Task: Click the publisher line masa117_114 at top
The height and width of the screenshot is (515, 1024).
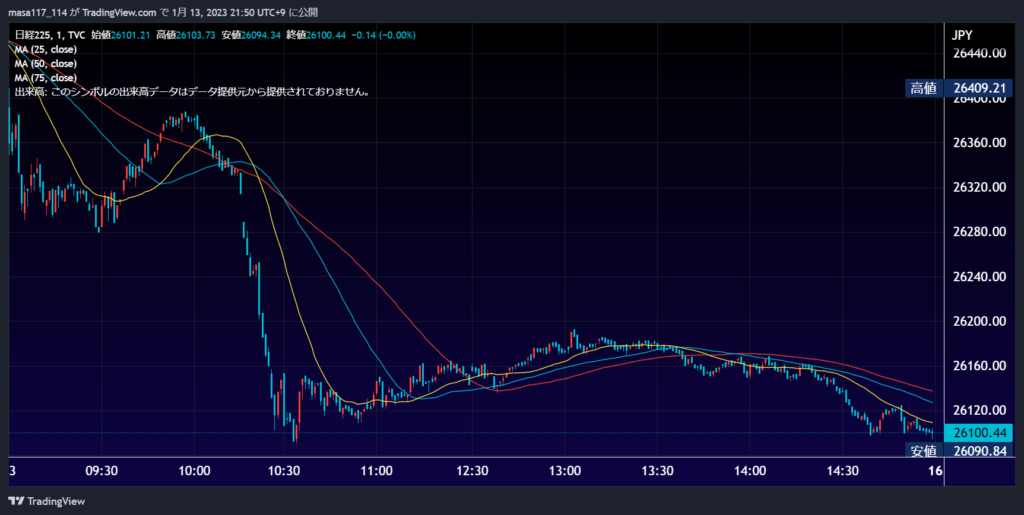Action: pos(163,12)
